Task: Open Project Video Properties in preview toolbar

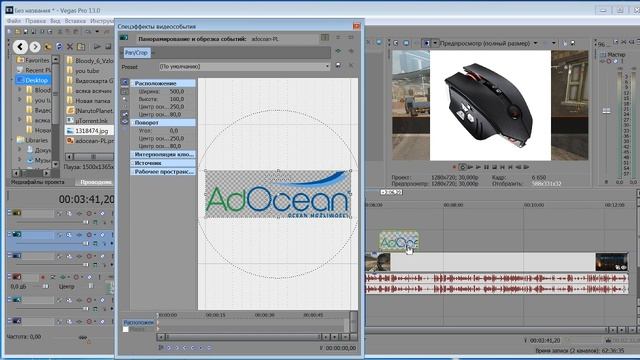Action: (x=396, y=43)
